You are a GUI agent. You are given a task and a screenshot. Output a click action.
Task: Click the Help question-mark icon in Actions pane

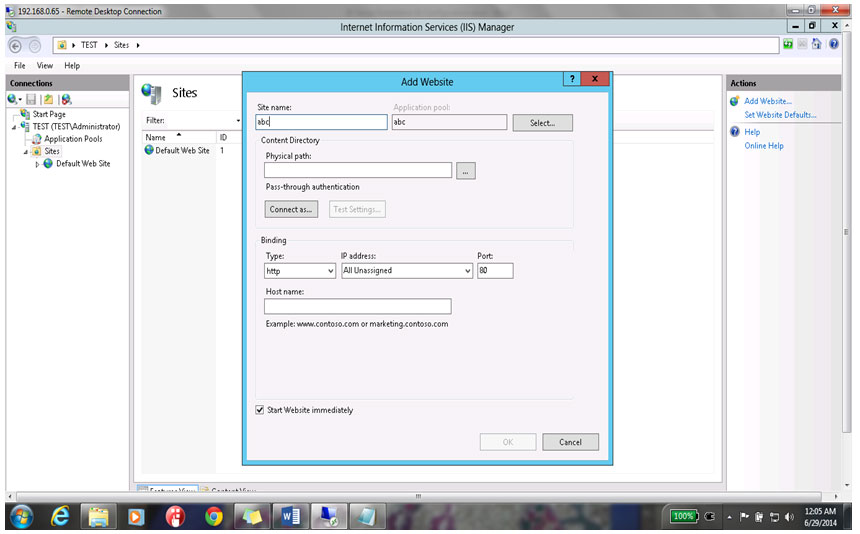pyautogui.click(x=735, y=132)
